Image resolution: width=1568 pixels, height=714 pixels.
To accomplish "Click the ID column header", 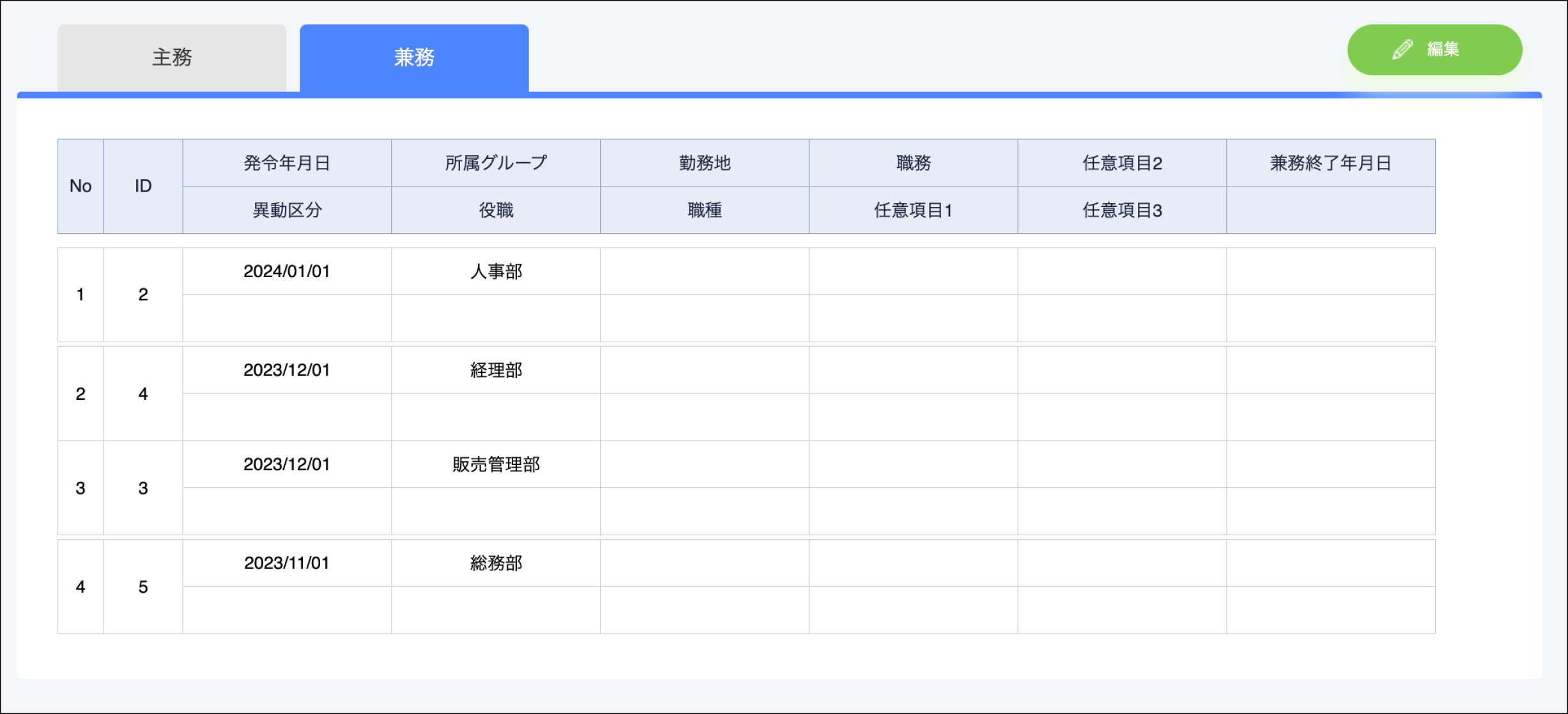I will pos(143,186).
